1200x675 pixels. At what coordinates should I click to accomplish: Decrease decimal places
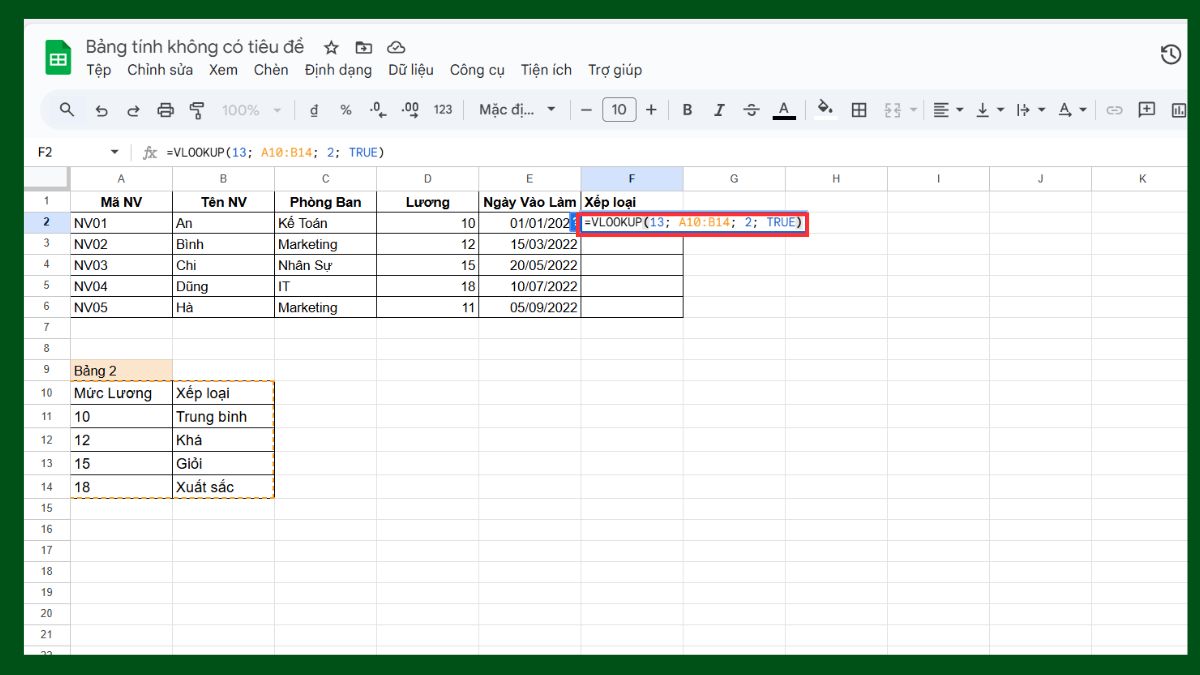point(378,110)
